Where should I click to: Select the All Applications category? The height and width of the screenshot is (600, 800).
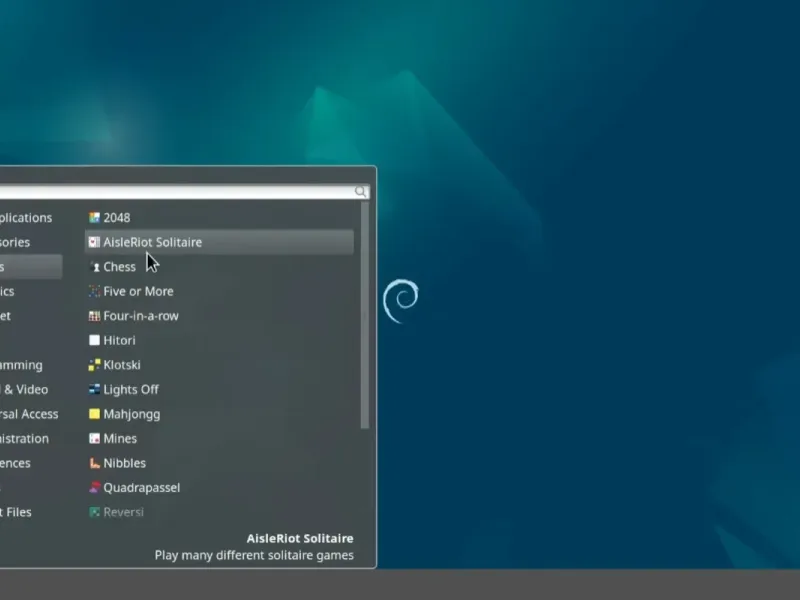tap(31, 218)
